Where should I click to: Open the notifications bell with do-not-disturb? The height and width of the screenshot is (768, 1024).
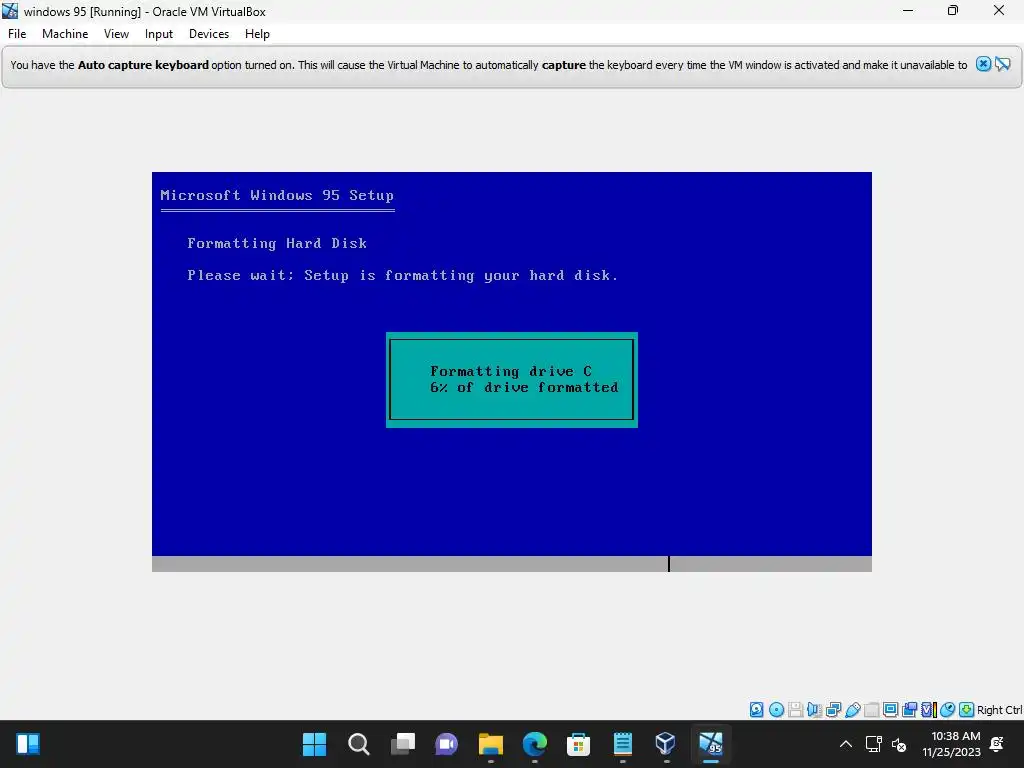997,744
